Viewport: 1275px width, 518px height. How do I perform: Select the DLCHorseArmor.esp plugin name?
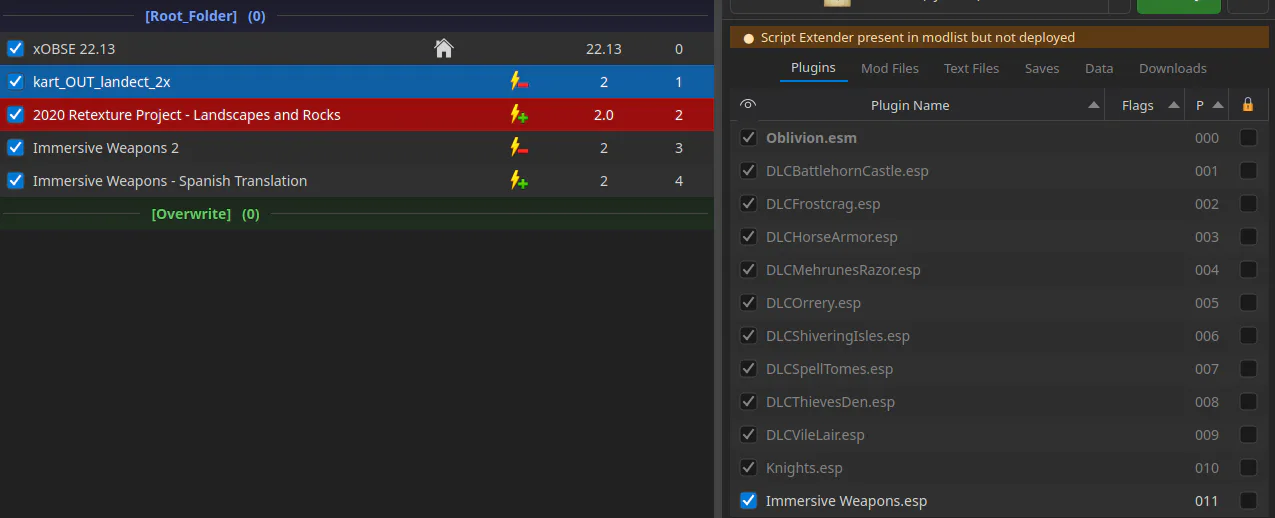(832, 237)
